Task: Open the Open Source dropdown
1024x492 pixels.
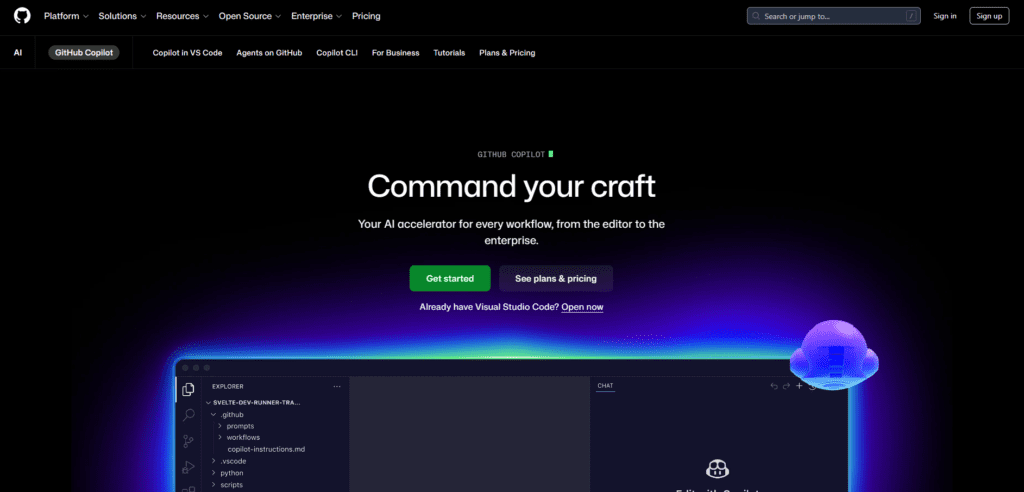Action: click(249, 16)
